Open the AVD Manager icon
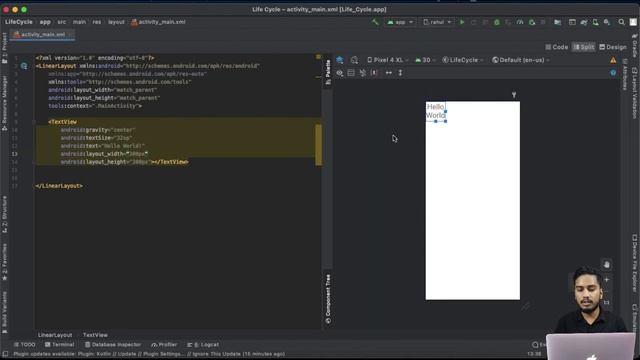 (596, 22)
